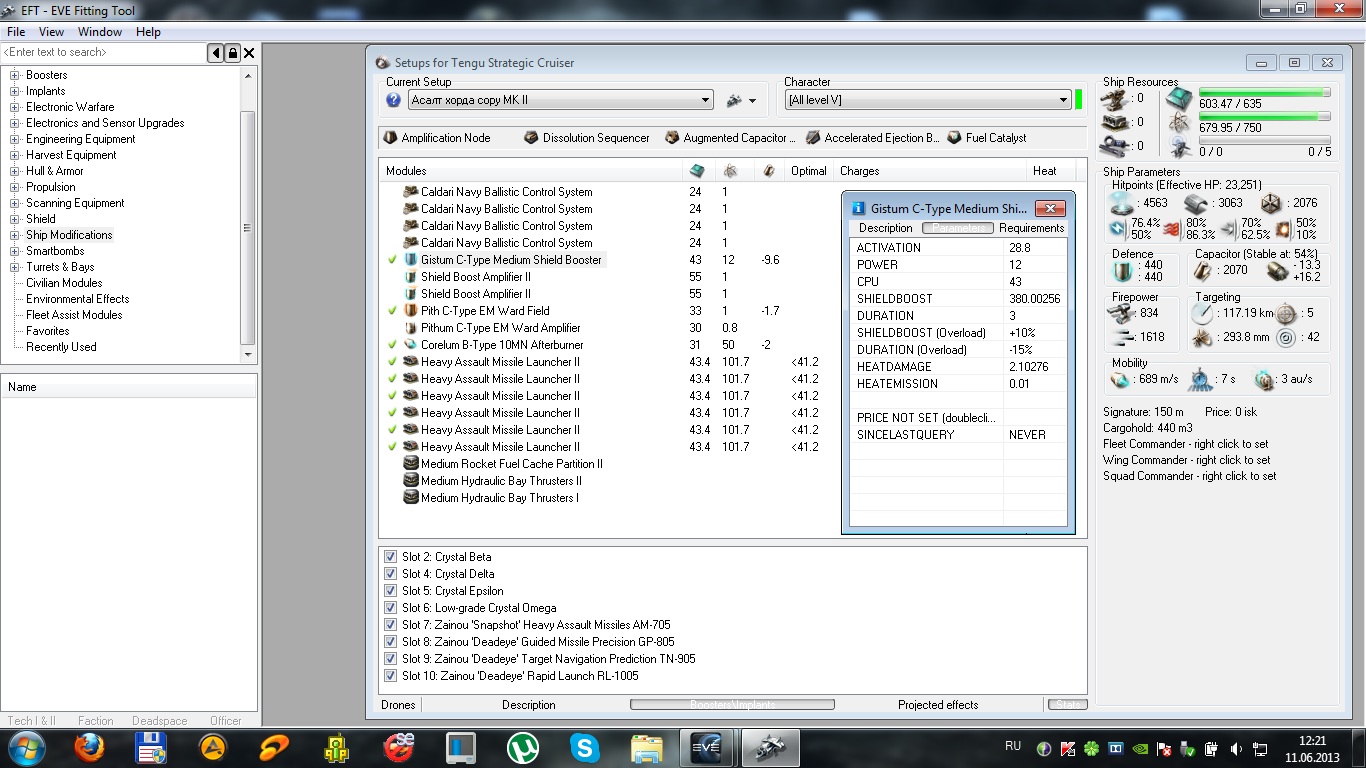Click the Augmented Capacitor subsystem icon
Image resolution: width=1366 pixels, height=768 pixels.
[672, 138]
